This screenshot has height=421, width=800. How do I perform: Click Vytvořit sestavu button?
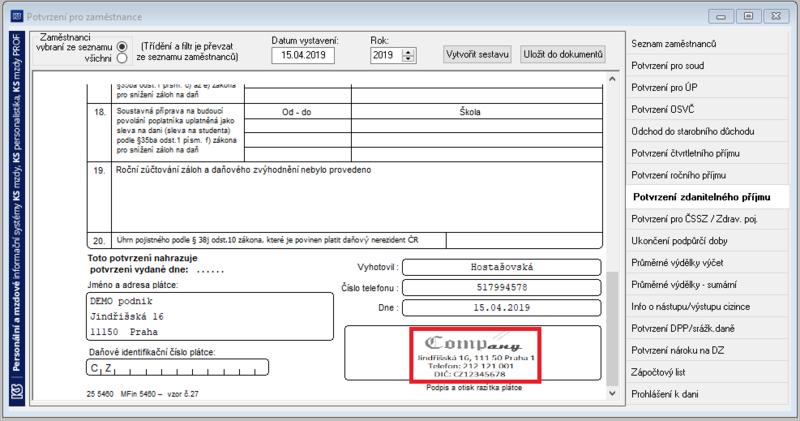477,54
